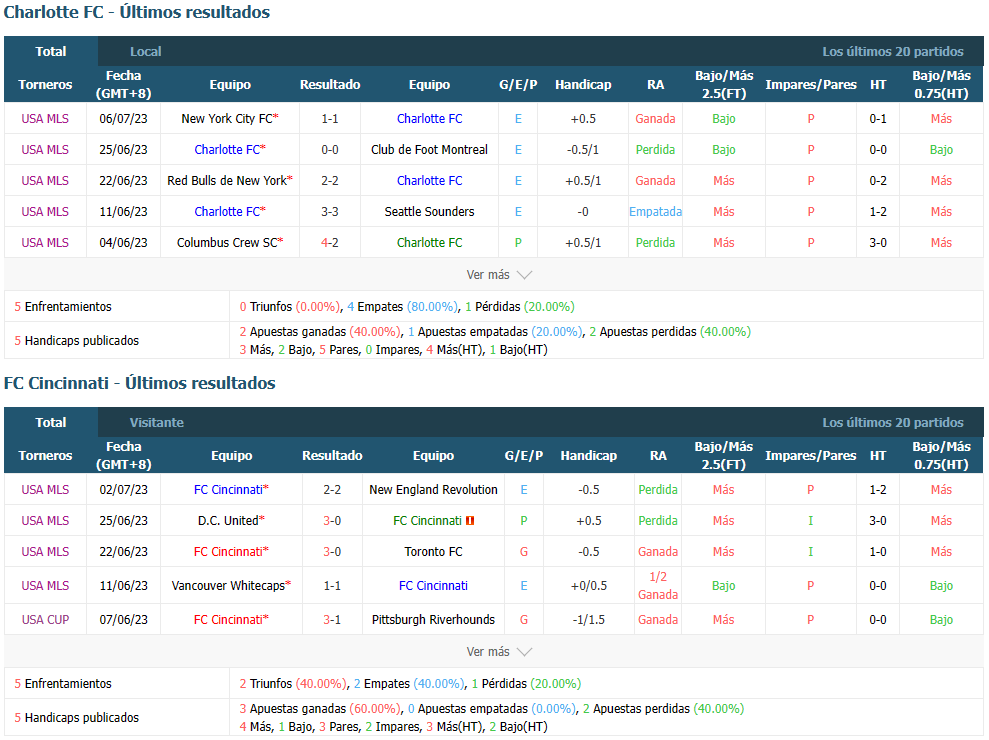This screenshot has height=740, width=989.
Task: Open Charlotte FC link in 04/06/23 row
Action: point(430,242)
